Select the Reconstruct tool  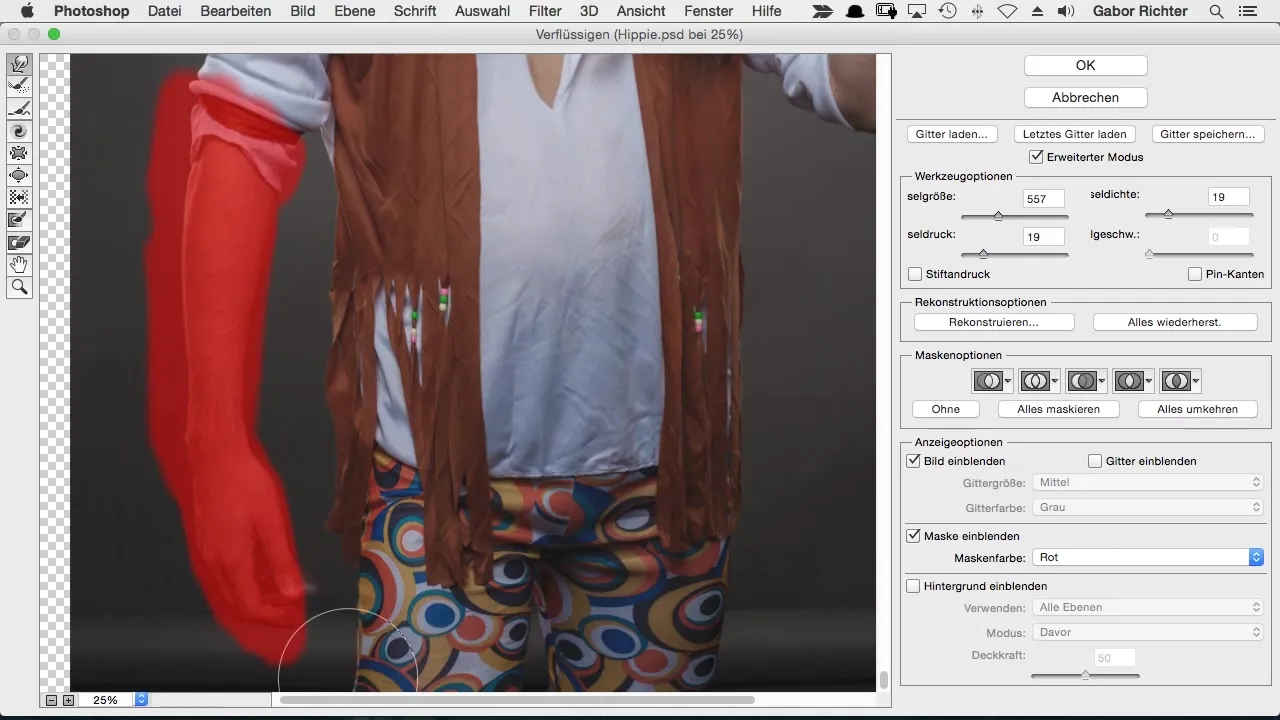[x=20, y=87]
